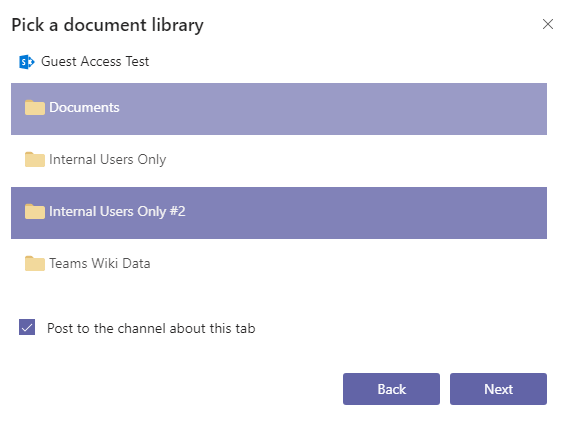Click the 'Pick a document library' title
The height and width of the screenshot is (422, 568).
point(108,25)
